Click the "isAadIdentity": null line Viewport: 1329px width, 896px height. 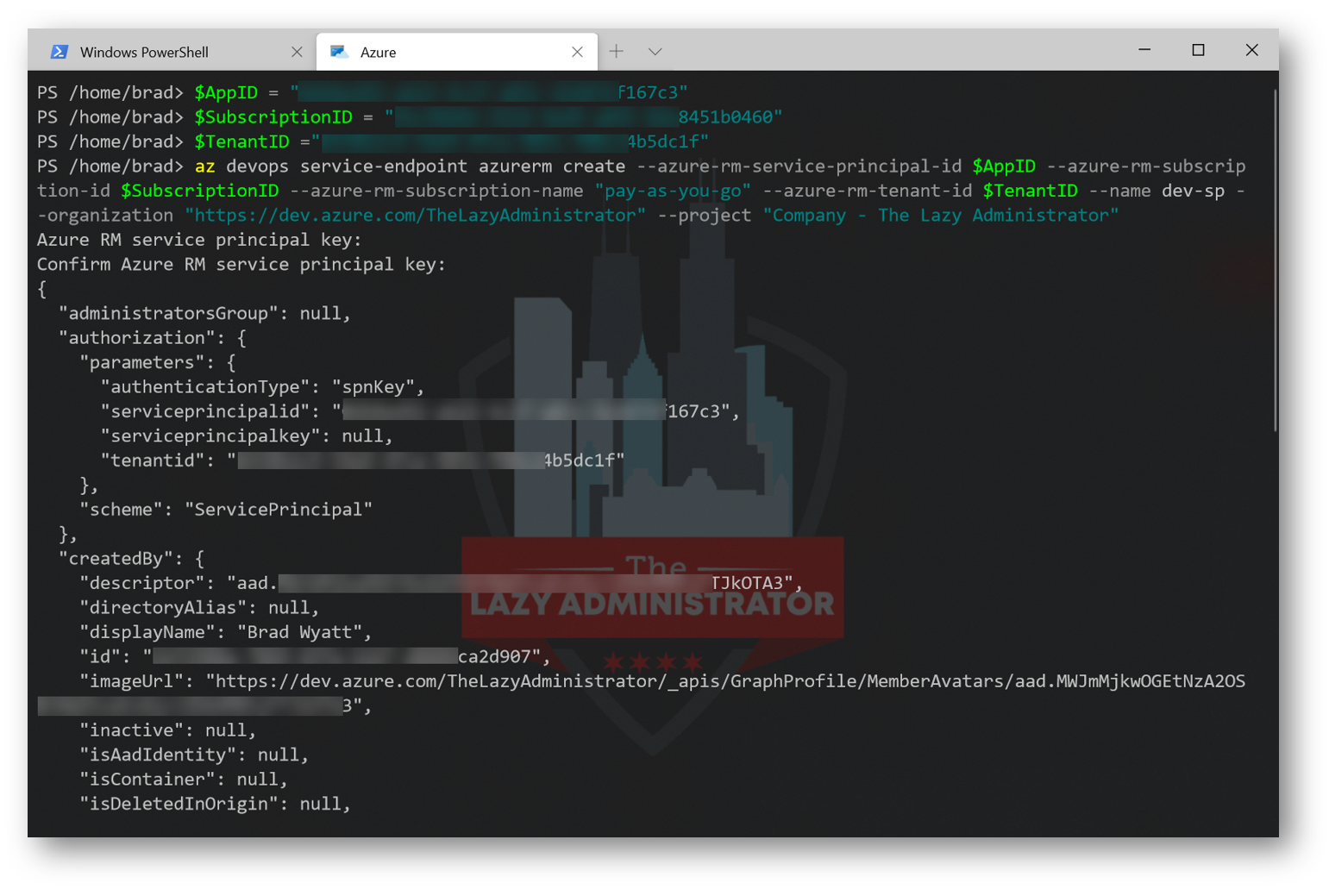tap(194, 755)
